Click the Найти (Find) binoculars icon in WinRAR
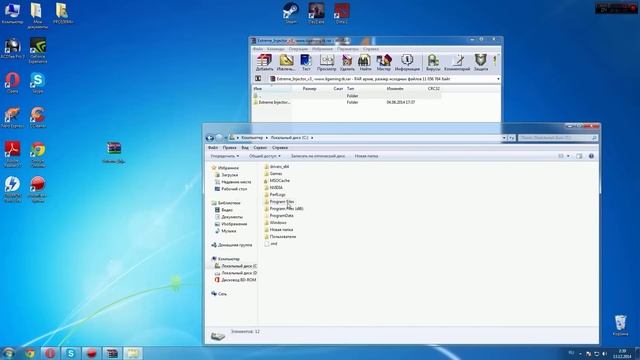 pyautogui.click(x=364, y=62)
